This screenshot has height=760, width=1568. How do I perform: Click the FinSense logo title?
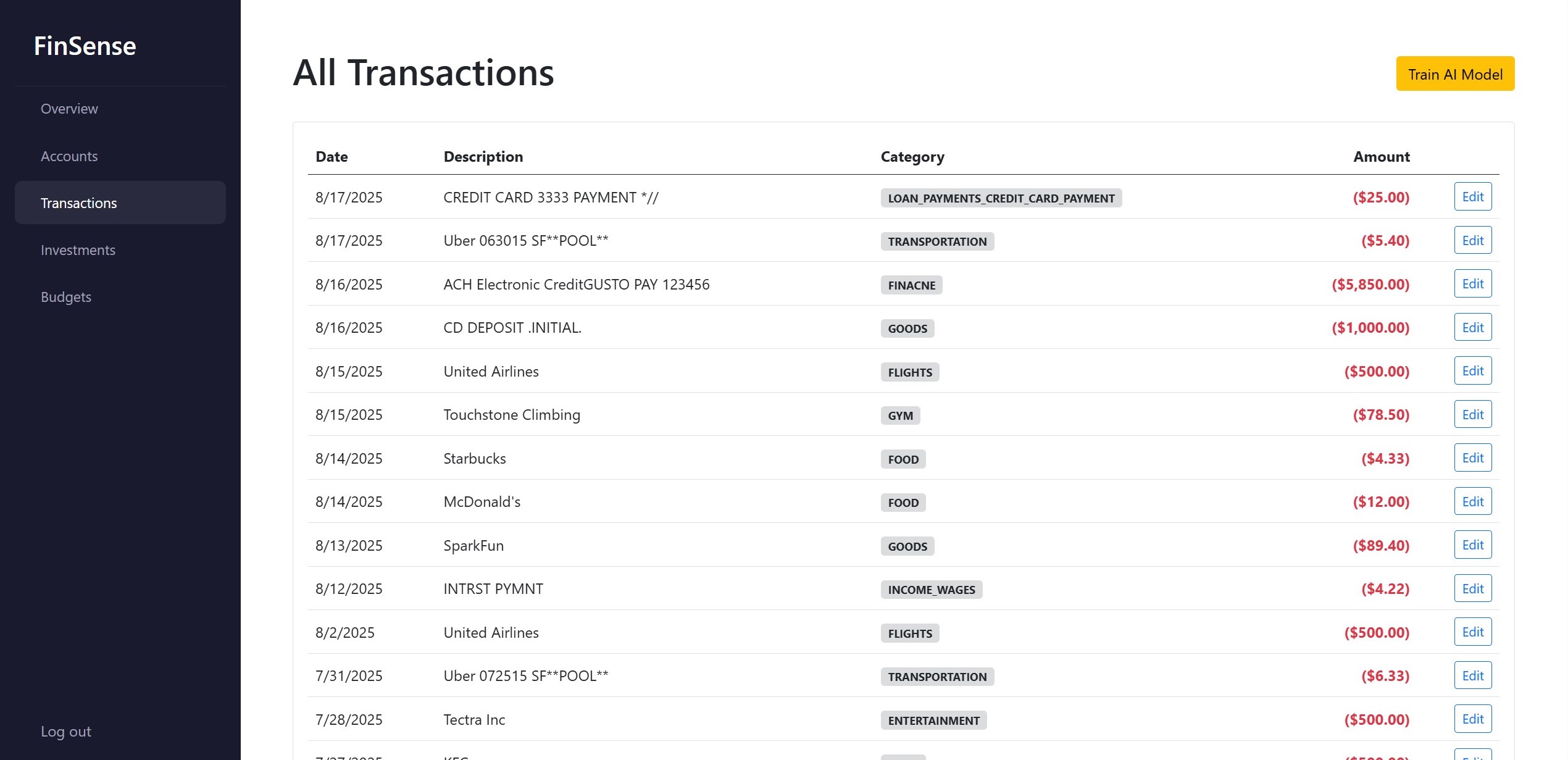pyautogui.click(x=85, y=46)
